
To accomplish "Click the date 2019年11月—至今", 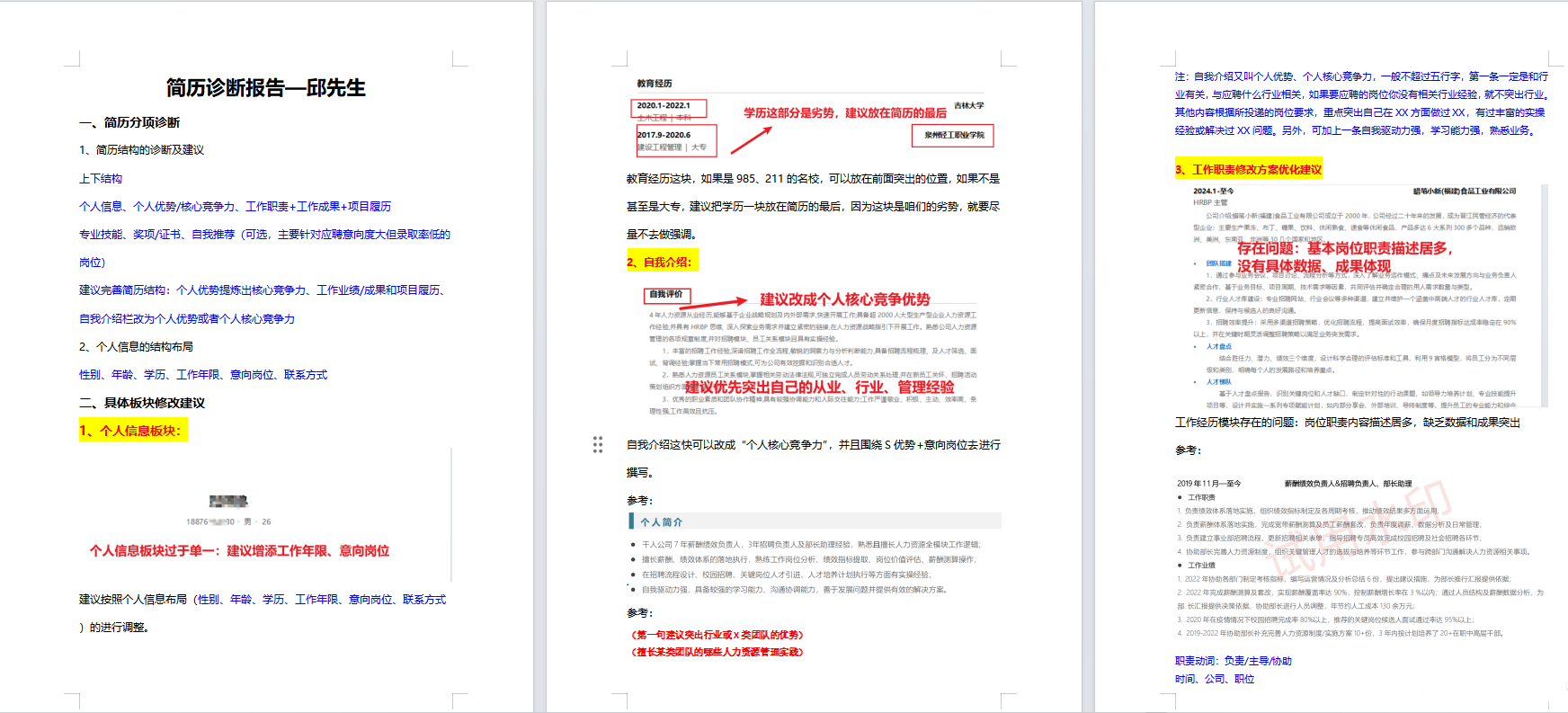I will 1209,484.
